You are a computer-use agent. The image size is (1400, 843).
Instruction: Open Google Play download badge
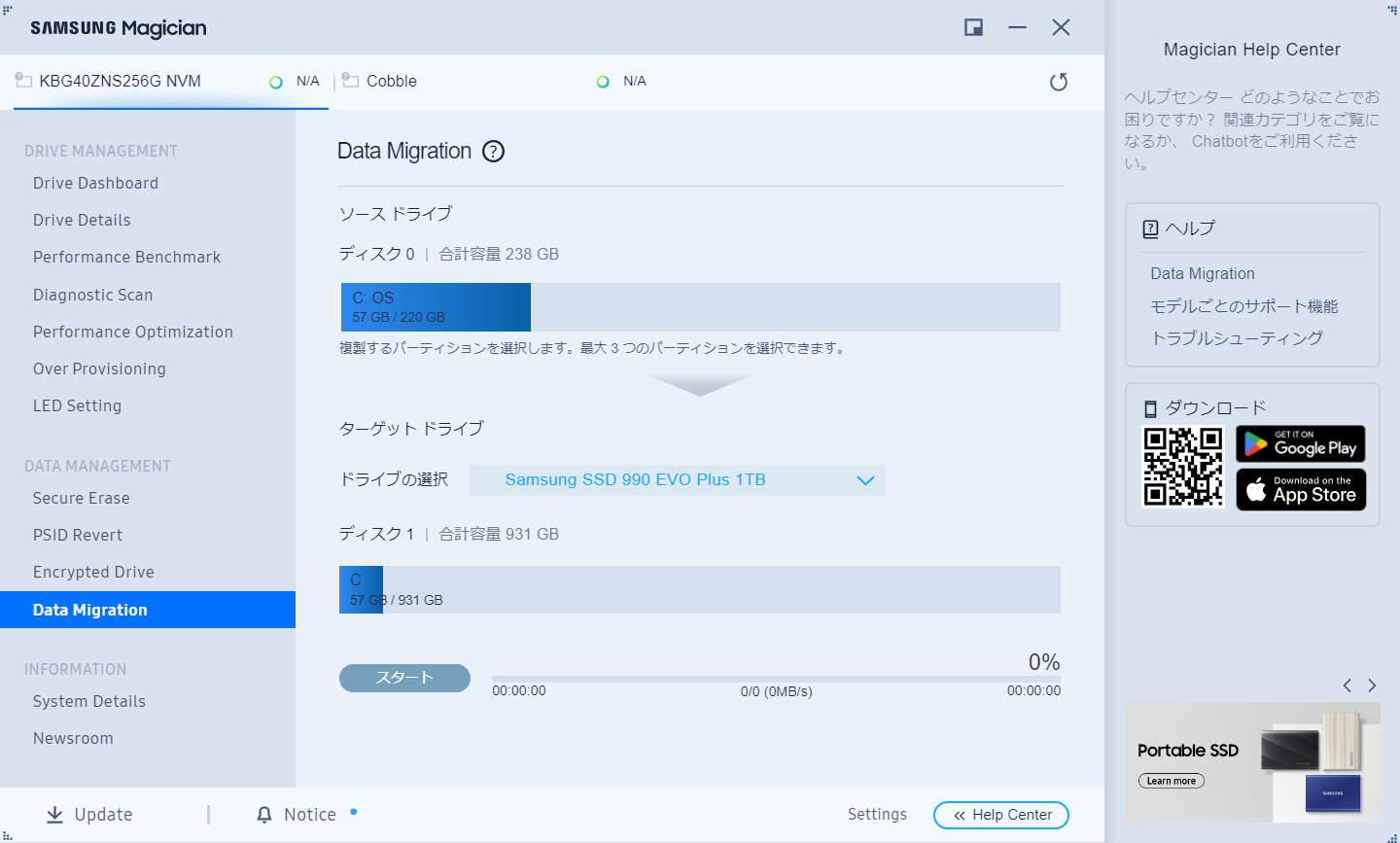point(1301,444)
